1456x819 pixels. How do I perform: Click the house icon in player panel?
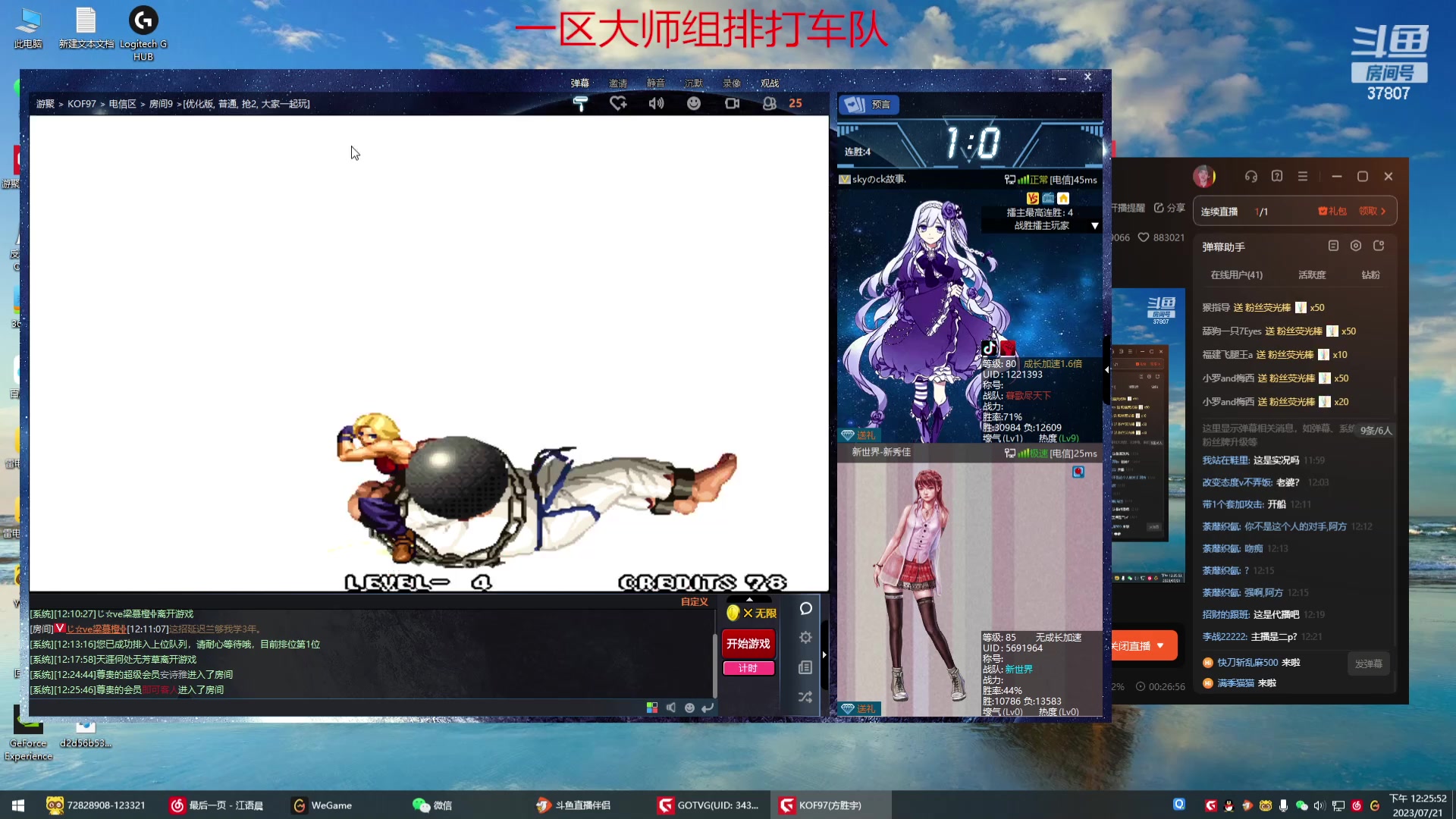(x=1063, y=198)
